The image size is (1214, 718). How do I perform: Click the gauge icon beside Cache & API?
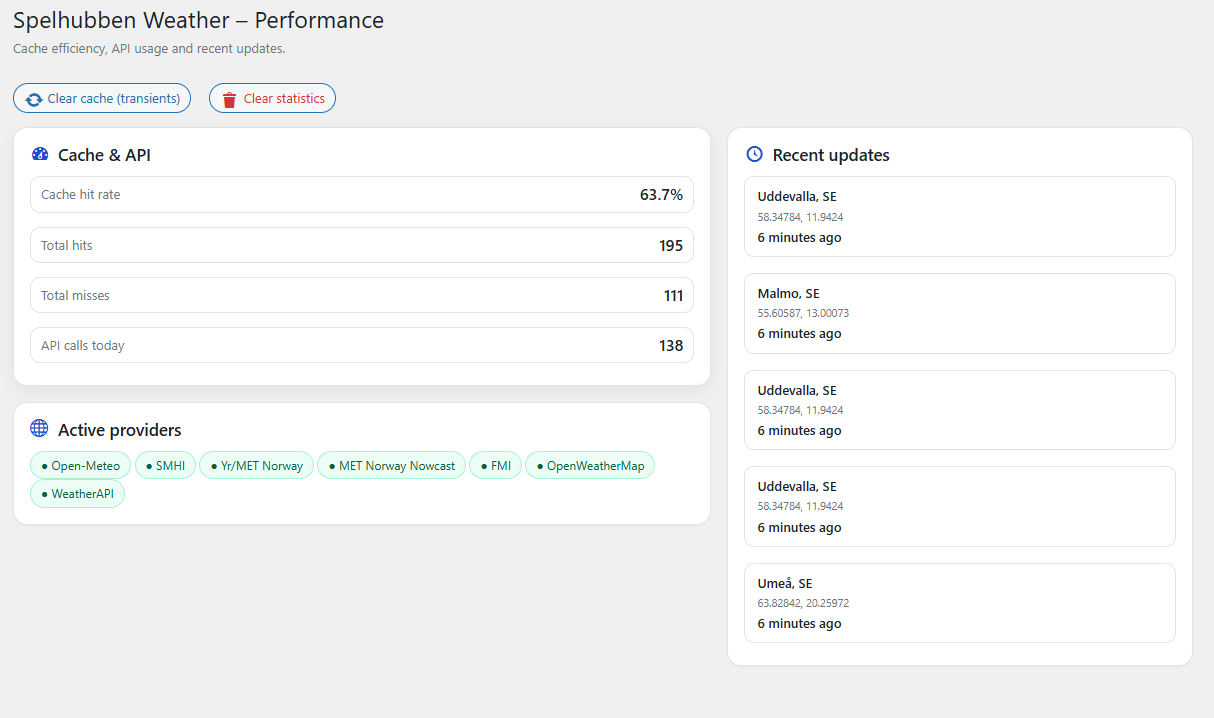[x=40, y=154]
